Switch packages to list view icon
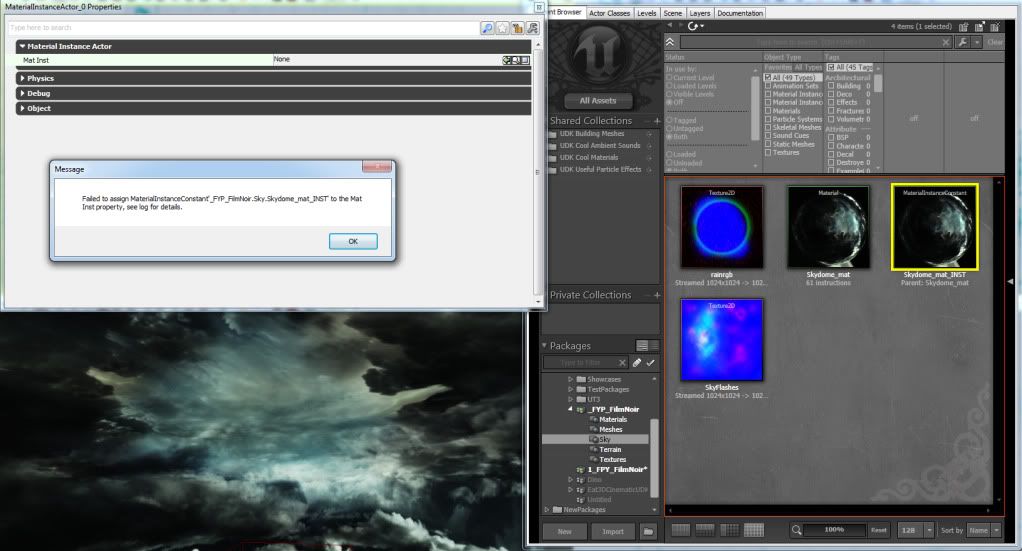Viewport: 1022px width, 551px height. (x=654, y=346)
